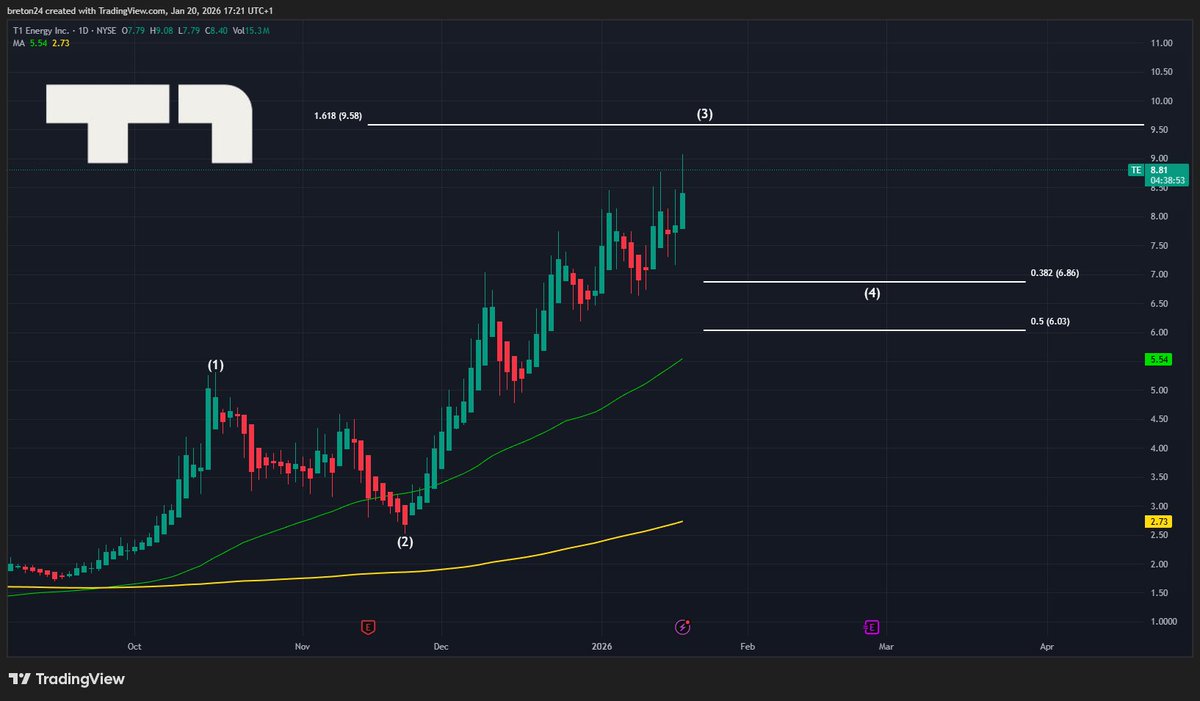Click the Nov label on the time axis
This screenshot has width=1200, height=701.
[304, 647]
